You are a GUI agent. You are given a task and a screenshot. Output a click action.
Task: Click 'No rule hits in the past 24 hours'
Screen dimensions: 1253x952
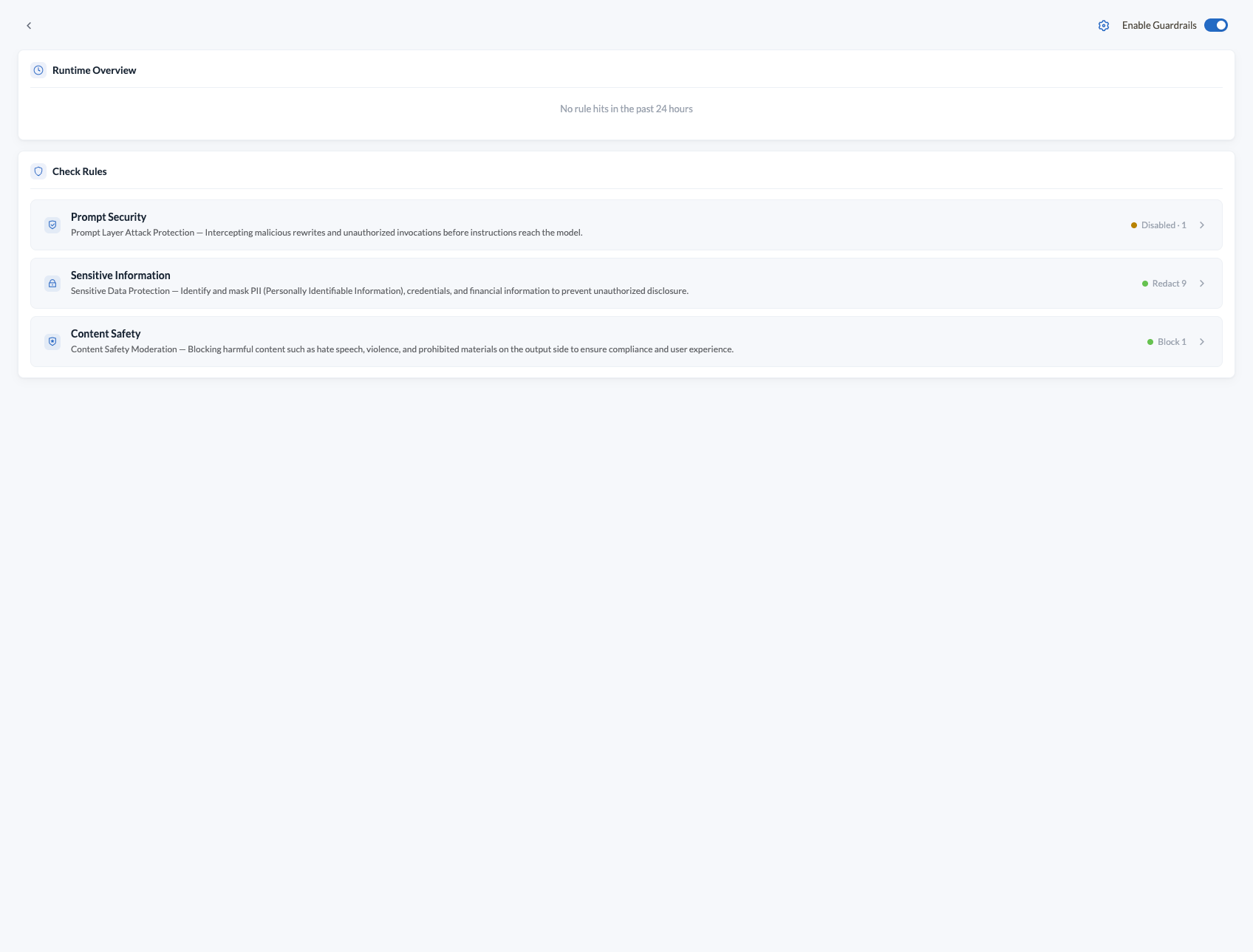(626, 109)
